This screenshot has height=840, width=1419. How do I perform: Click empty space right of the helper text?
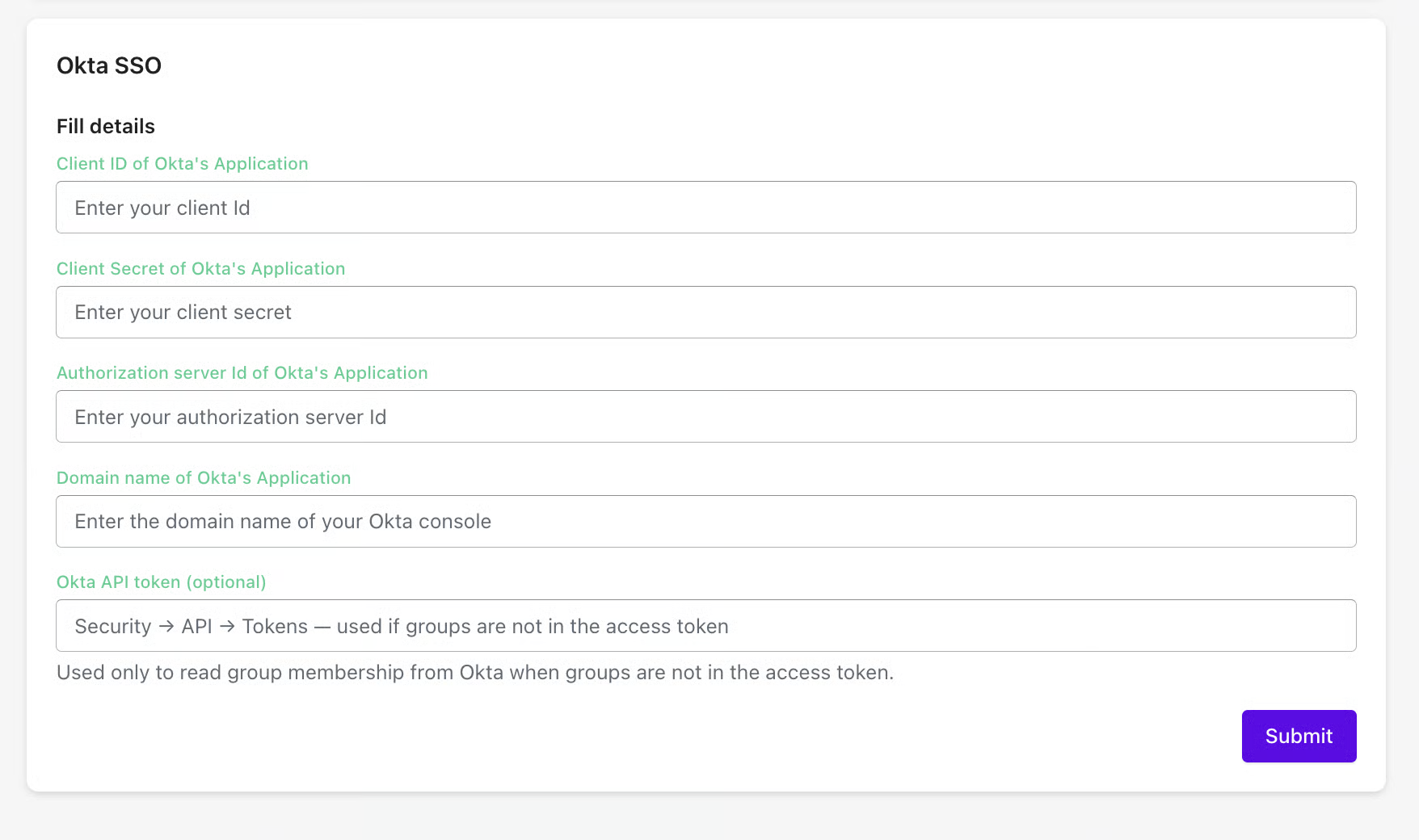[1131, 673]
